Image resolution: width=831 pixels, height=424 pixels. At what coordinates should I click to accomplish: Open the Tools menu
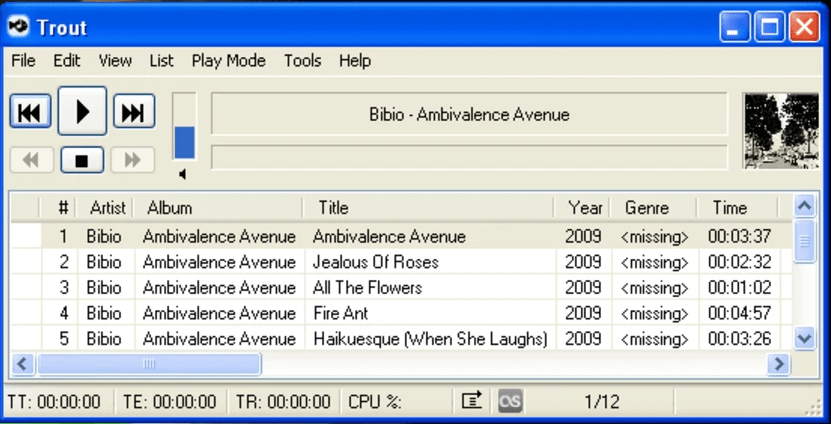pos(302,60)
